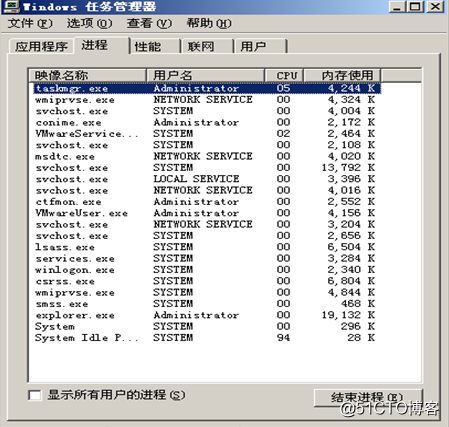This screenshot has width=449, height=427.
Task: Select the smss.exe process
Action: tap(207, 304)
